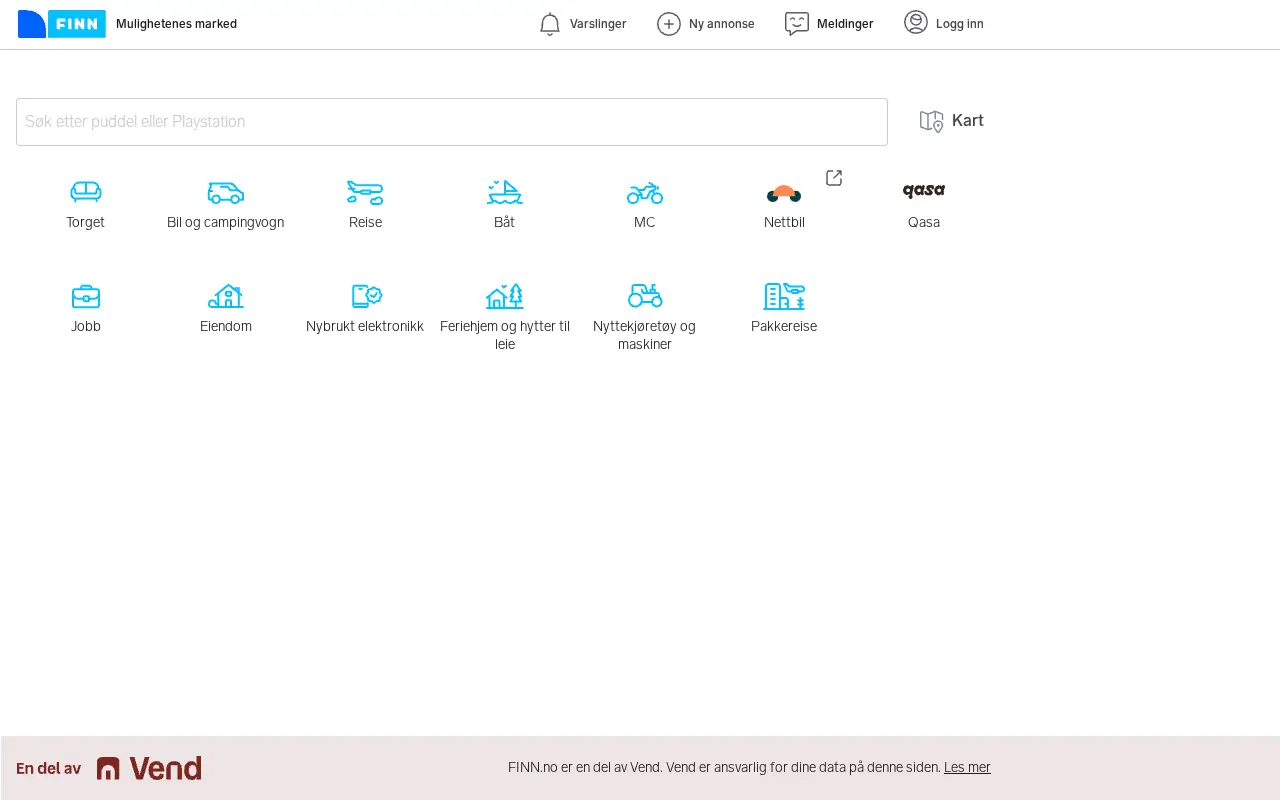1280x800 pixels.
Task: Select the Nyttekjøretøy tractor icon
Action: (x=645, y=295)
